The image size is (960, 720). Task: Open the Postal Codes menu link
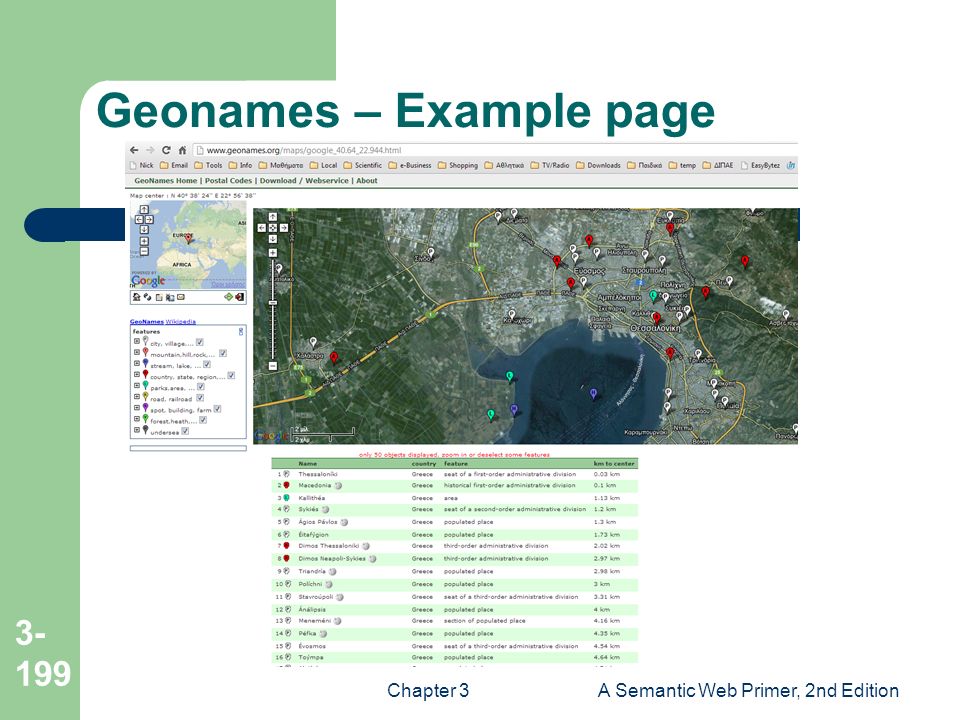(228, 181)
